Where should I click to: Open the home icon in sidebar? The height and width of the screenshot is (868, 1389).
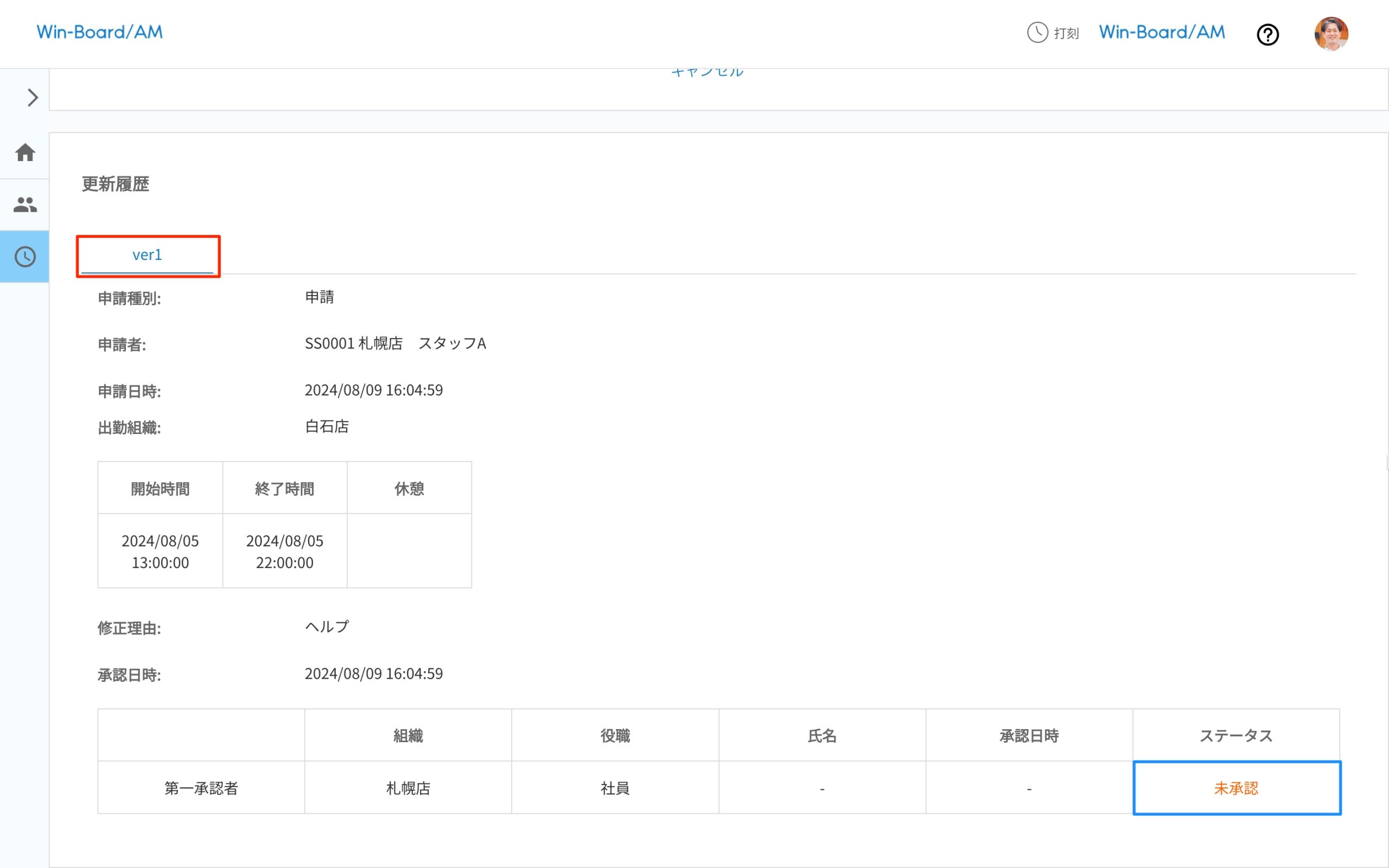(24, 152)
